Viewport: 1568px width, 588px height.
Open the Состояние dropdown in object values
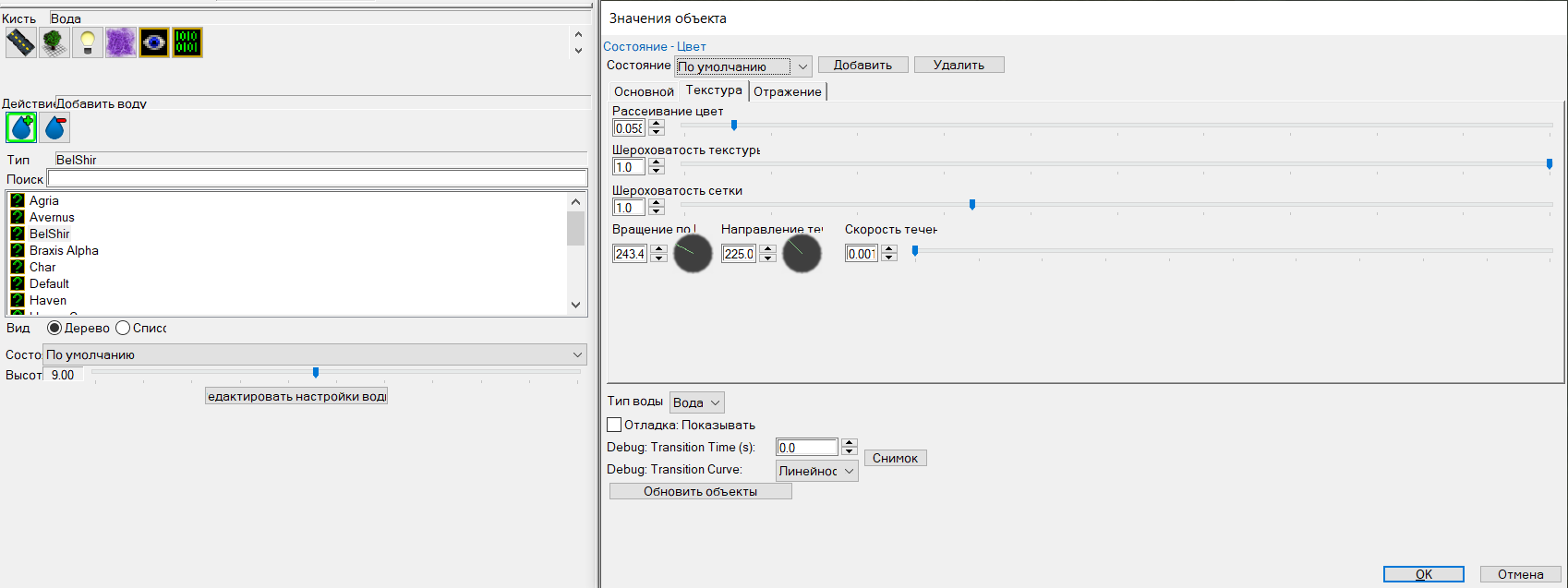tap(743, 66)
